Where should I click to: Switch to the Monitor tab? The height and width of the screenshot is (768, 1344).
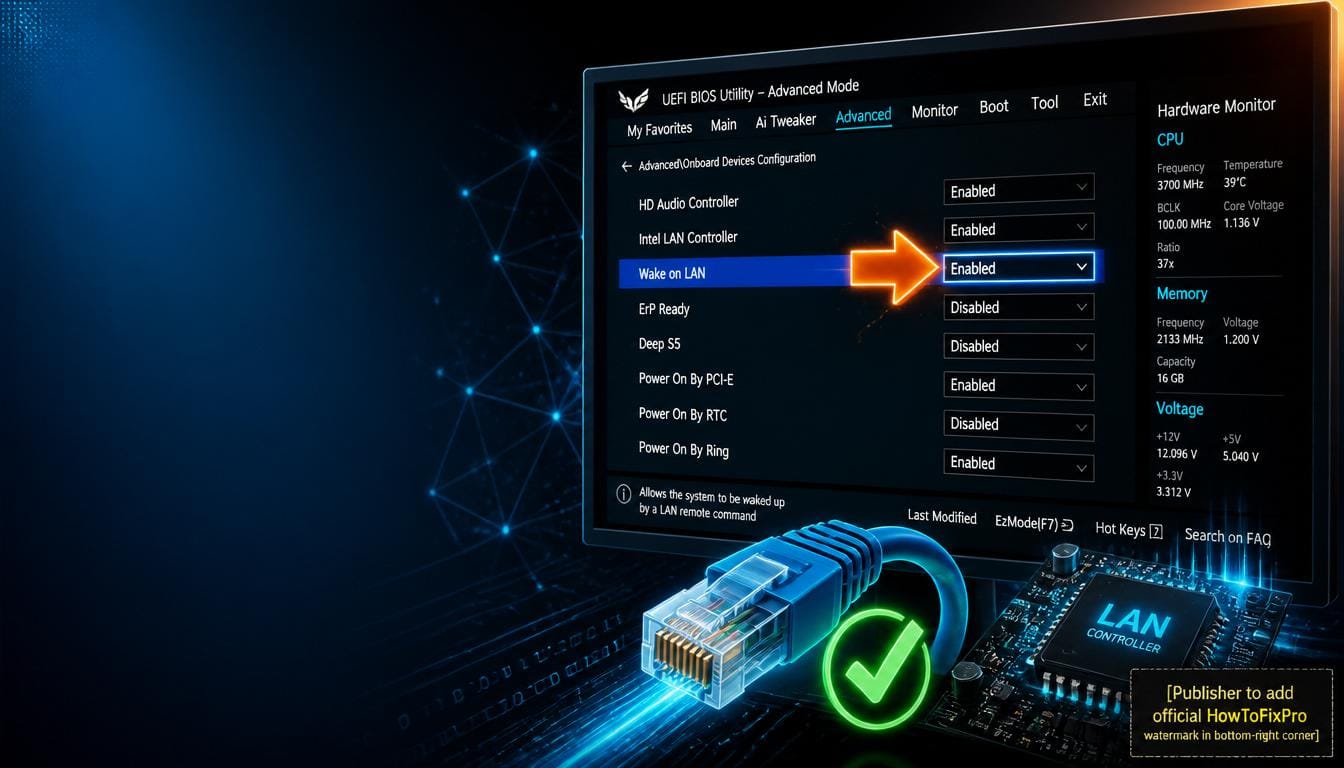coord(934,111)
